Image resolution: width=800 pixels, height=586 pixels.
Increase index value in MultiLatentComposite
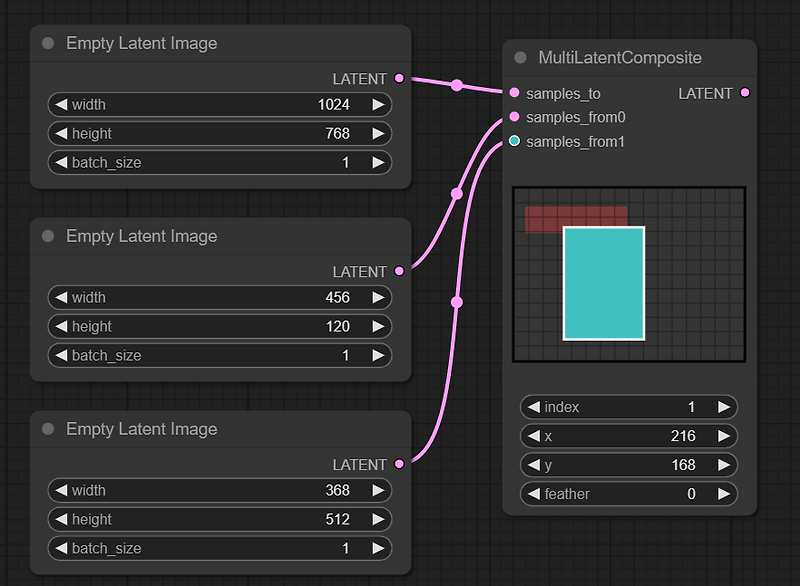723,407
